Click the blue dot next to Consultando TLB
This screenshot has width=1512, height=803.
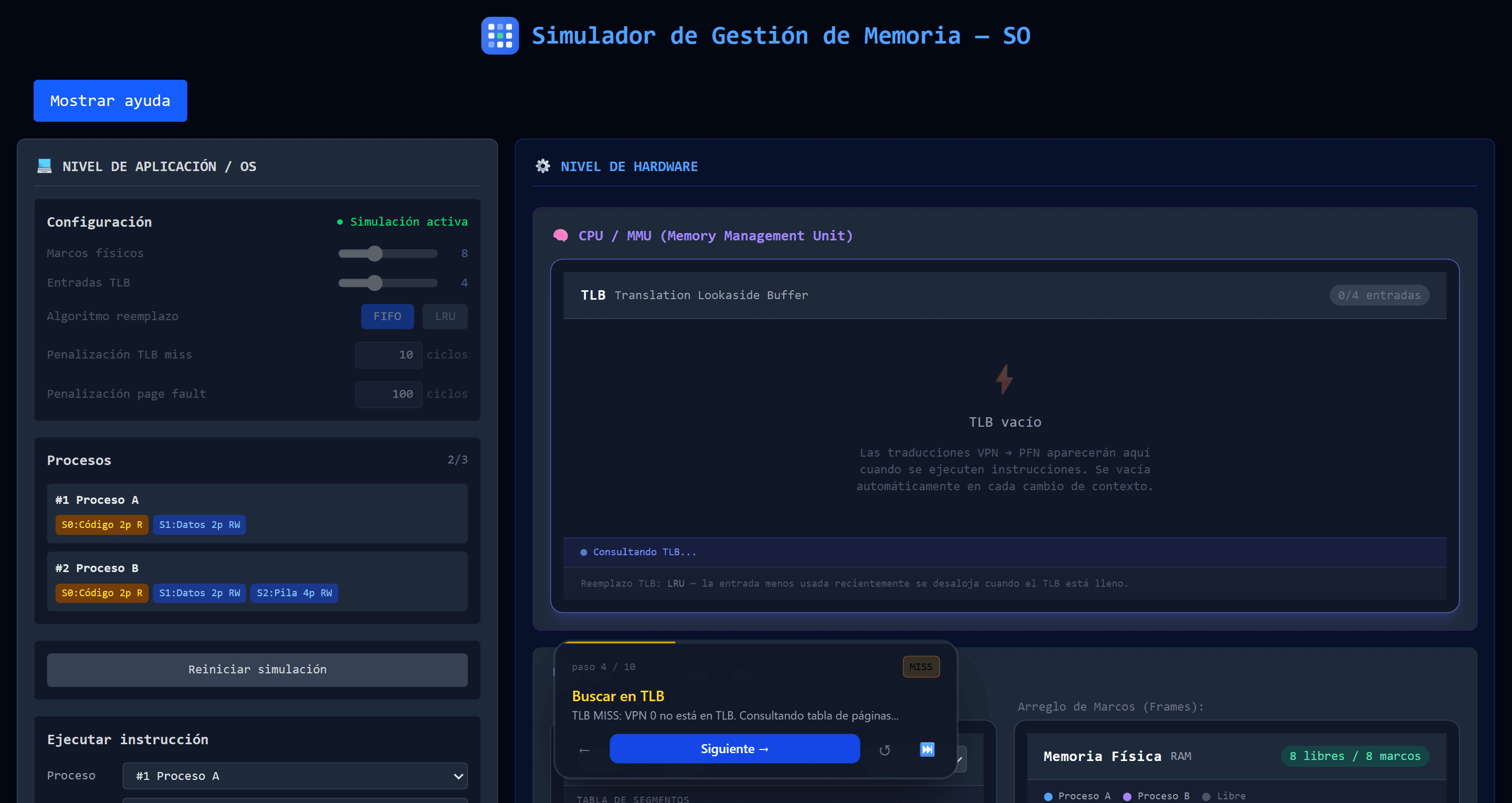pos(583,552)
